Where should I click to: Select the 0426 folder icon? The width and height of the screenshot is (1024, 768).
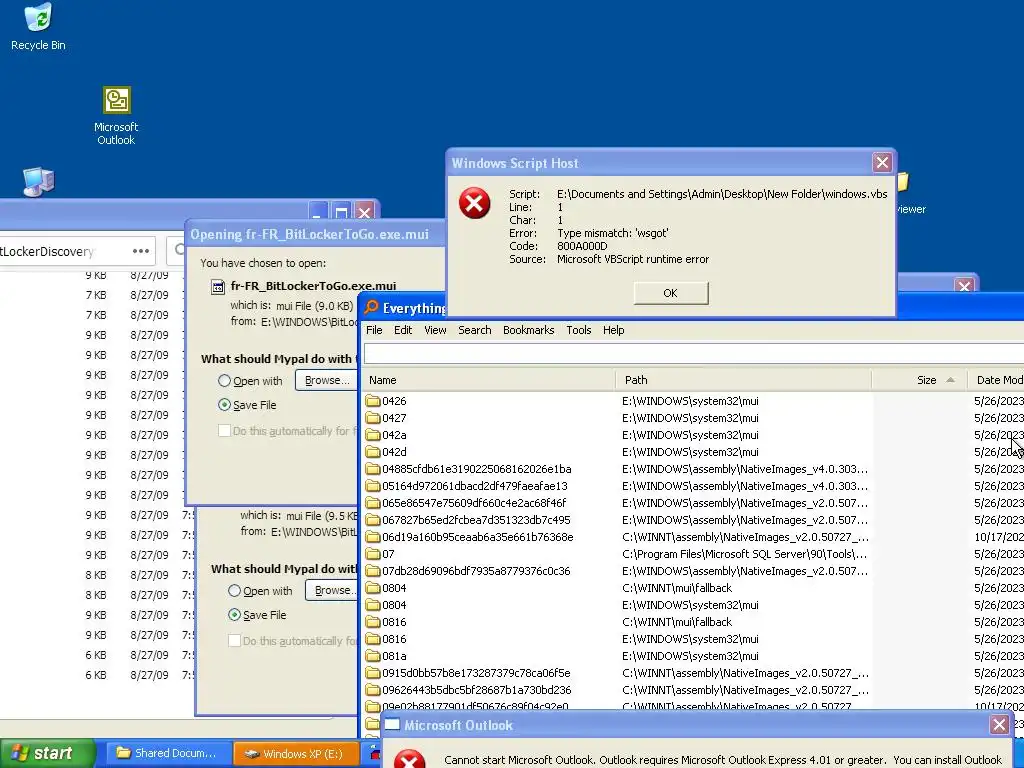373,401
